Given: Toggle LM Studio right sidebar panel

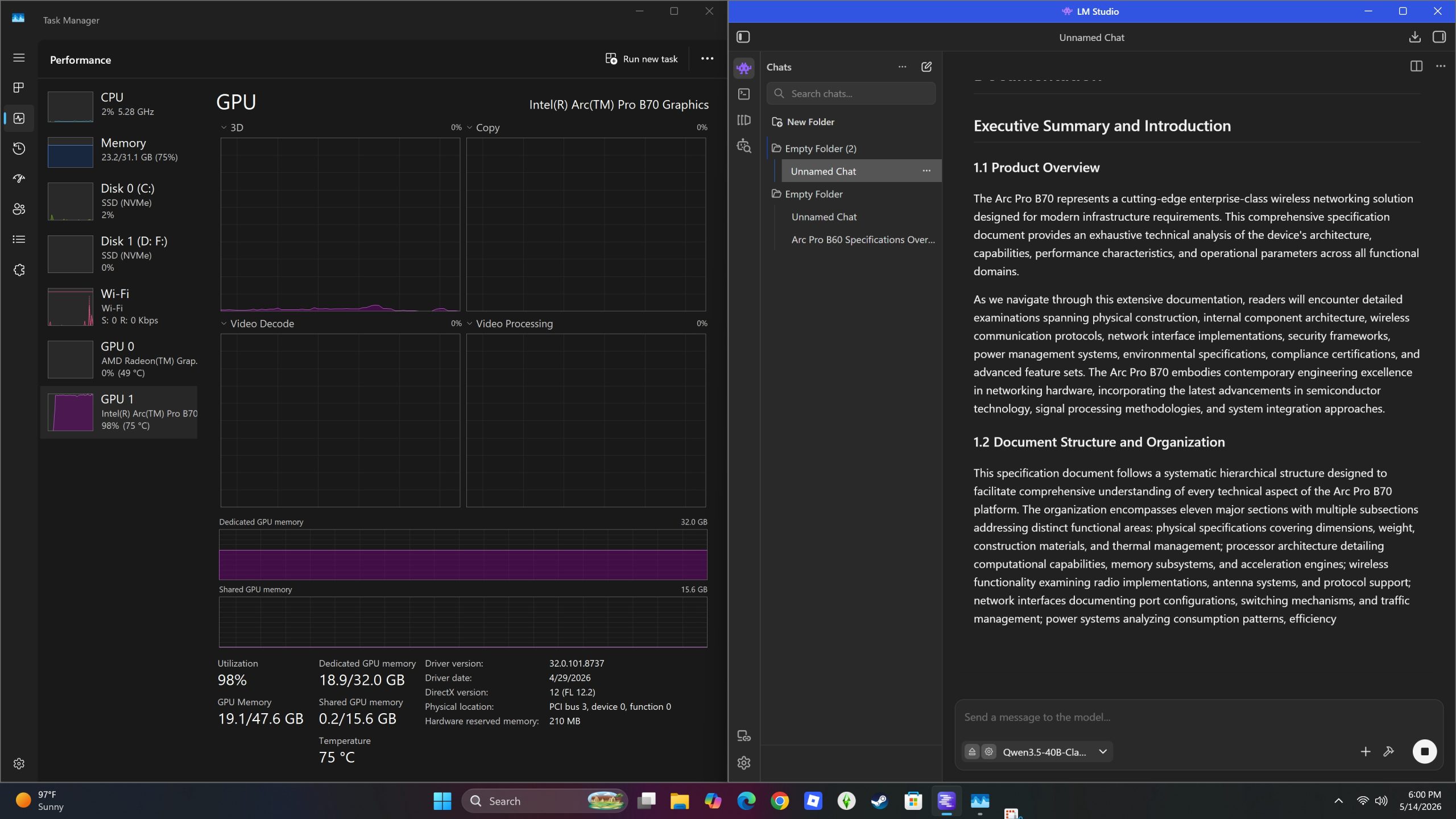Looking at the screenshot, I should 1439,37.
